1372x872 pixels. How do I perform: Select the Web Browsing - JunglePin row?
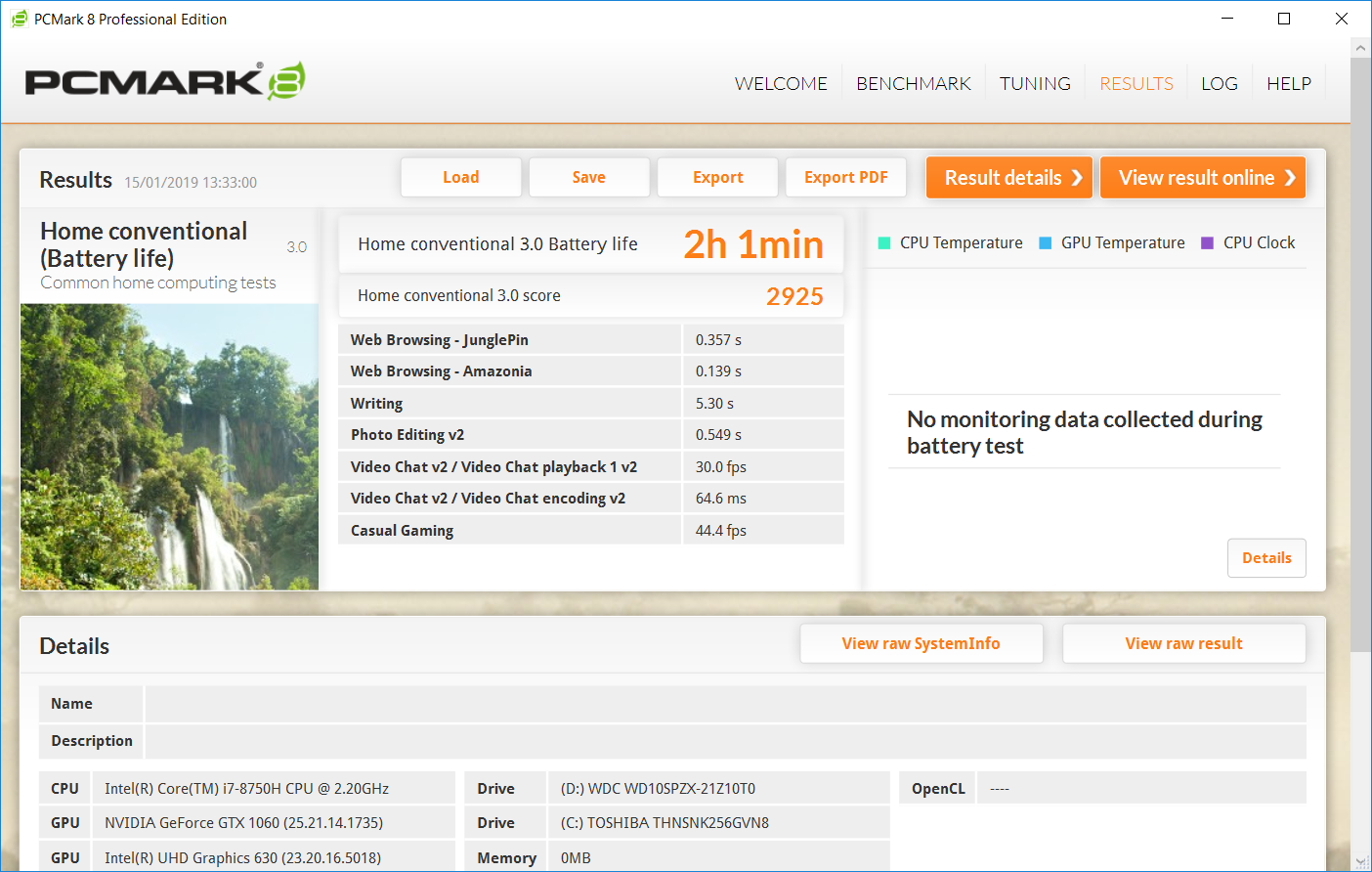coord(591,339)
